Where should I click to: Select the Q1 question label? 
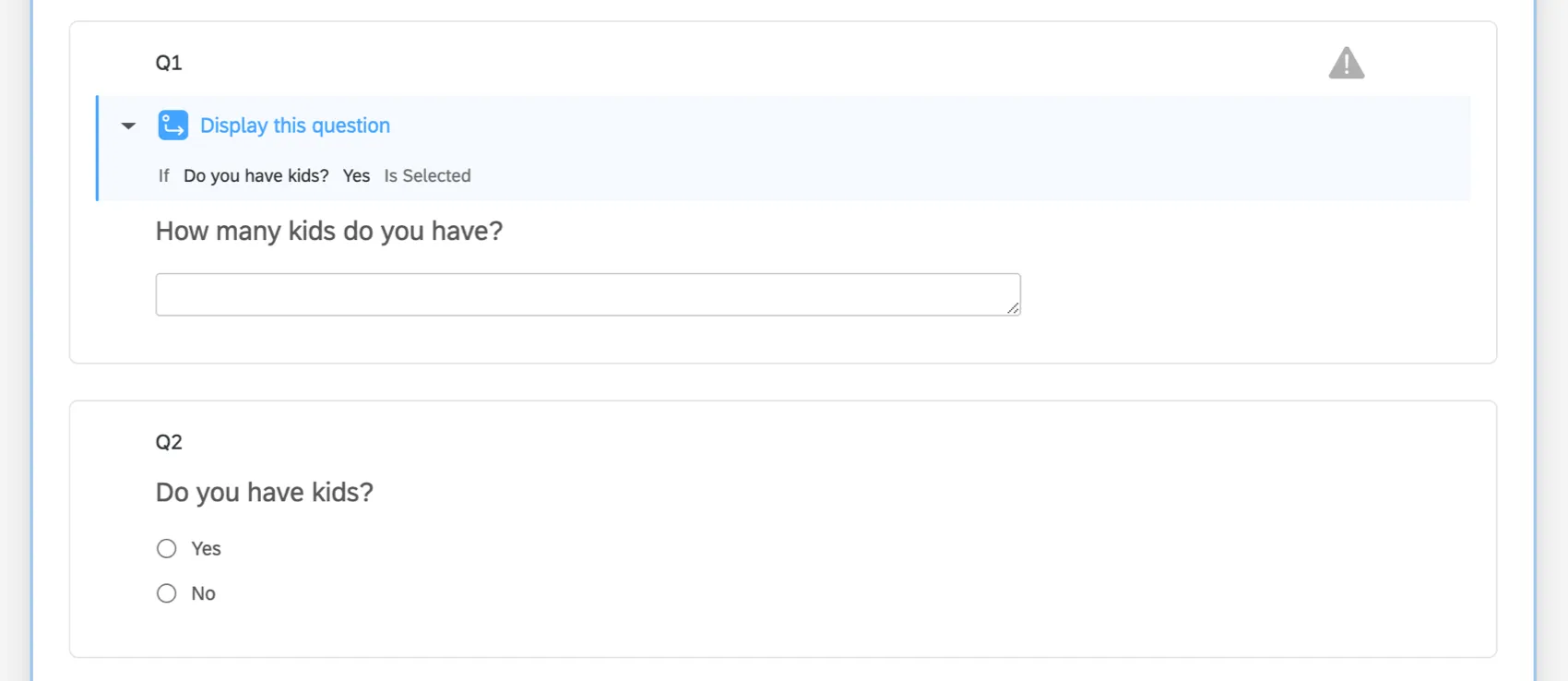tap(167, 63)
